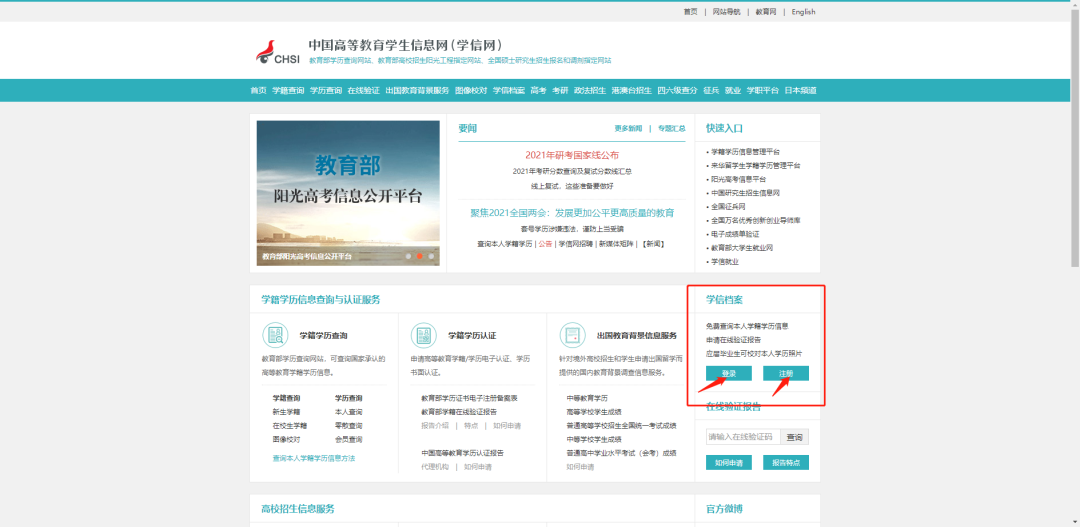Click the 请输入在线验证码 input field
Screen dimensions: 1080x527
click(x=743, y=437)
